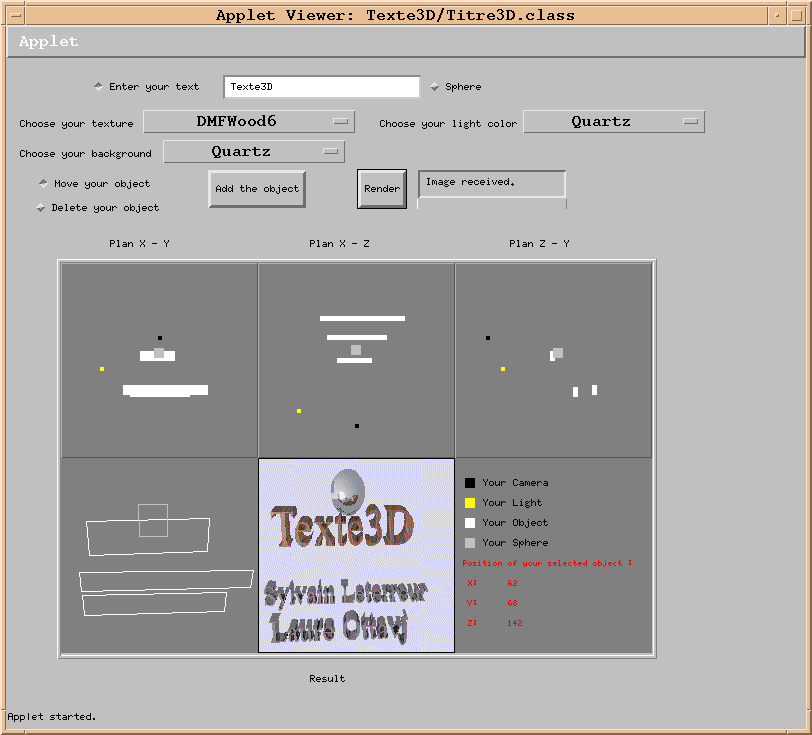This screenshot has height=735, width=812.
Task: Expand the light color Quartz dropdown
Action: 613,121
